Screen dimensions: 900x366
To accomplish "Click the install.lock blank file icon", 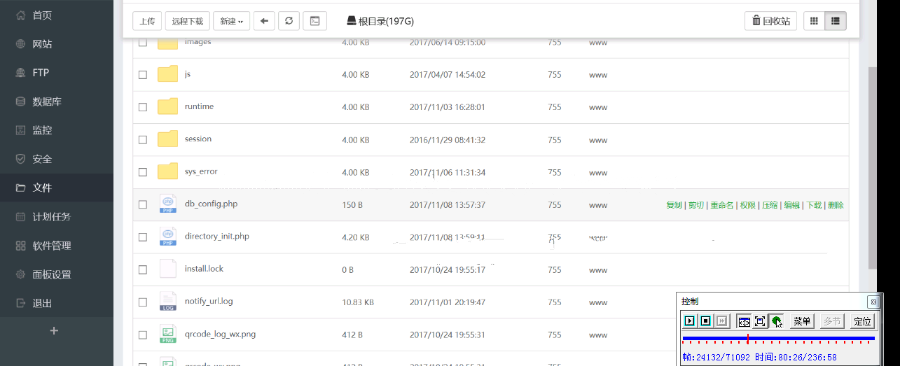I will pyautogui.click(x=168, y=269).
